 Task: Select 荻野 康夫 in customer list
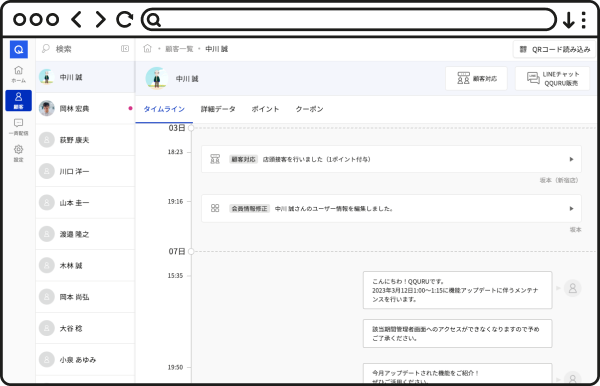click(x=85, y=140)
